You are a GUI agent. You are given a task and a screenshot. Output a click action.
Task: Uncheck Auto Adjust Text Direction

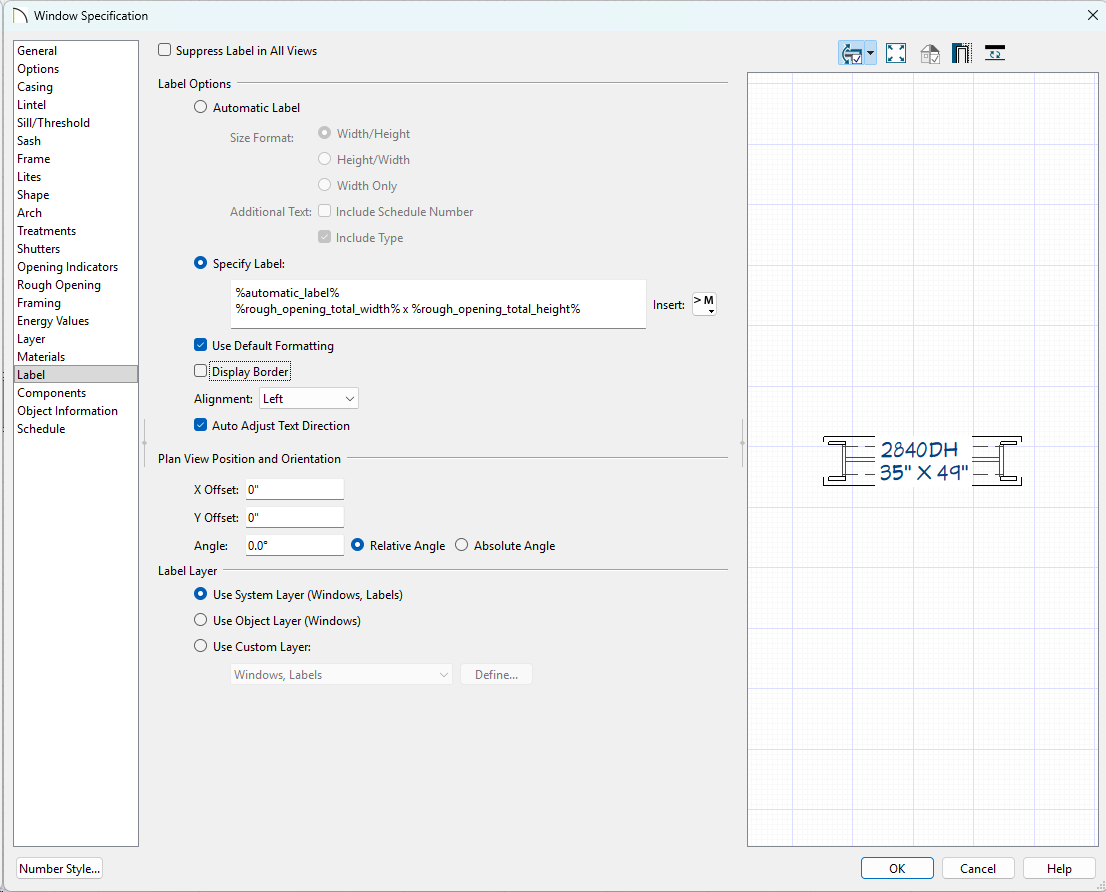(x=201, y=426)
